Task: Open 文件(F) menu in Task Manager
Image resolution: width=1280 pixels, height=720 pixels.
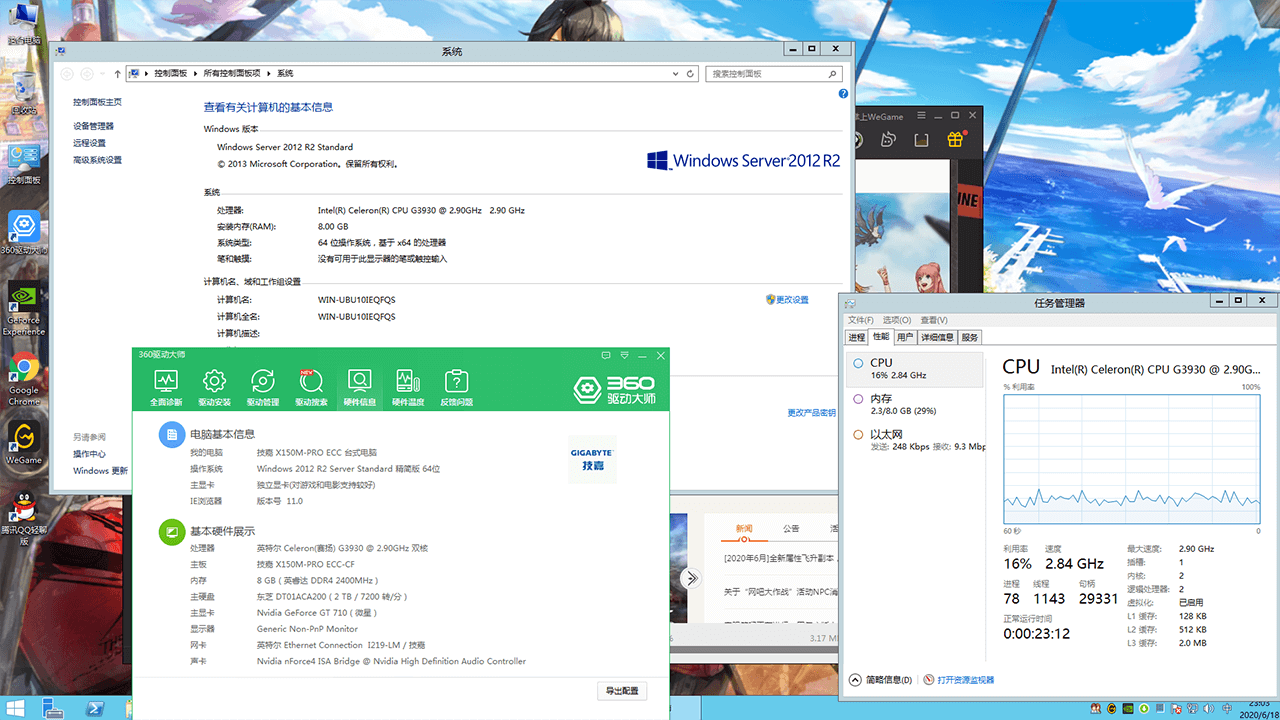Action: pyautogui.click(x=860, y=320)
